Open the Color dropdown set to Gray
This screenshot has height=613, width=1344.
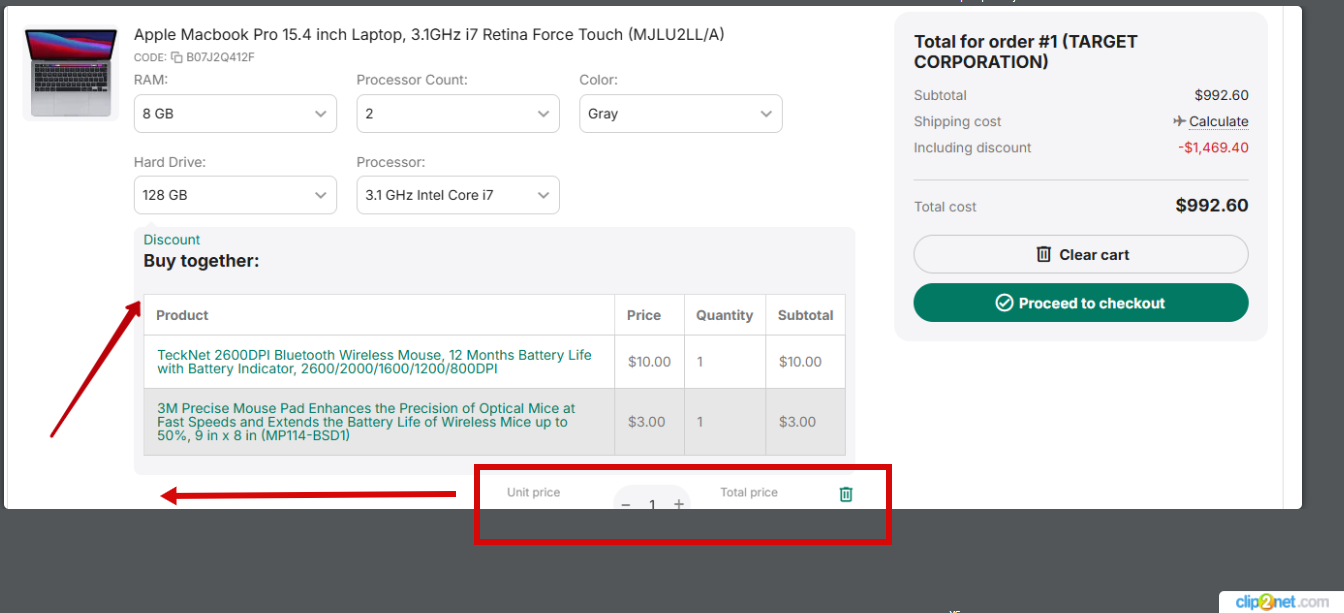pos(680,114)
